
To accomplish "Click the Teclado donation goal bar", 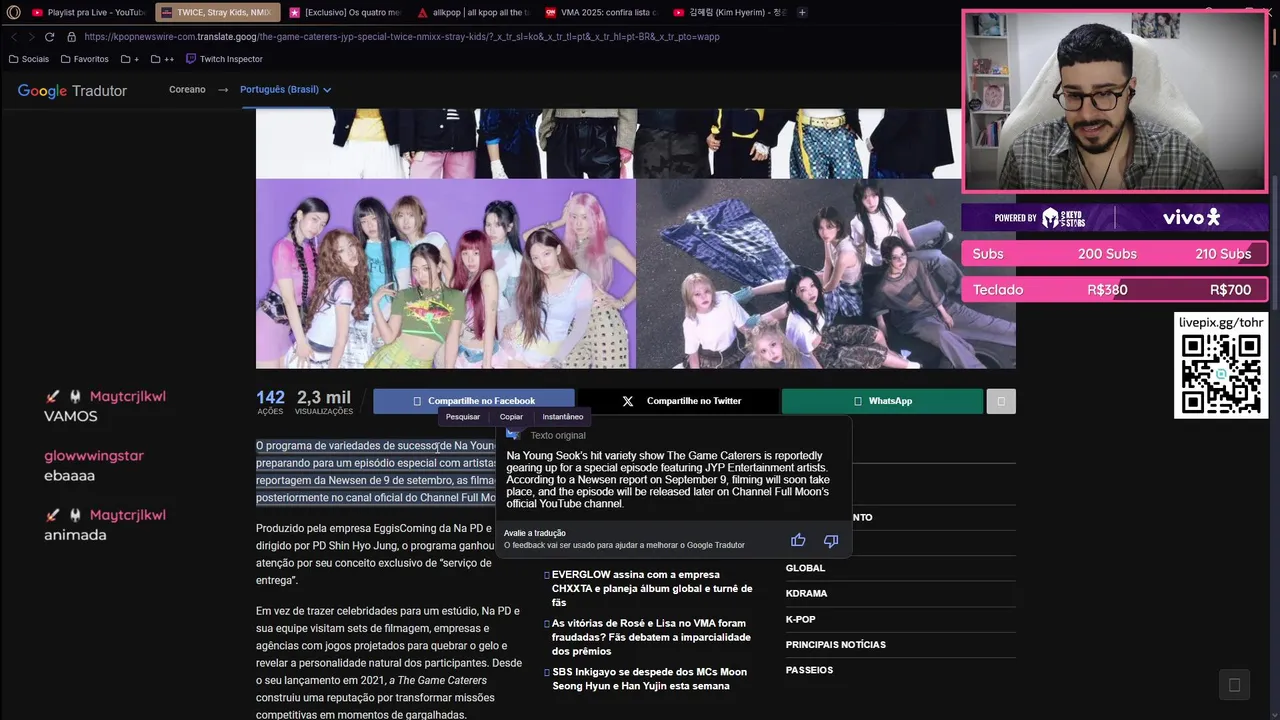I will click(x=1115, y=290).
